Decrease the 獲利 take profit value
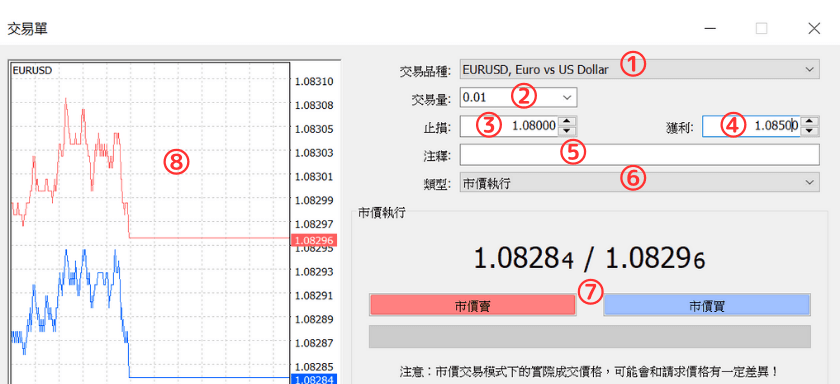This screenshot has width=840, height=384. coord(810,131)
